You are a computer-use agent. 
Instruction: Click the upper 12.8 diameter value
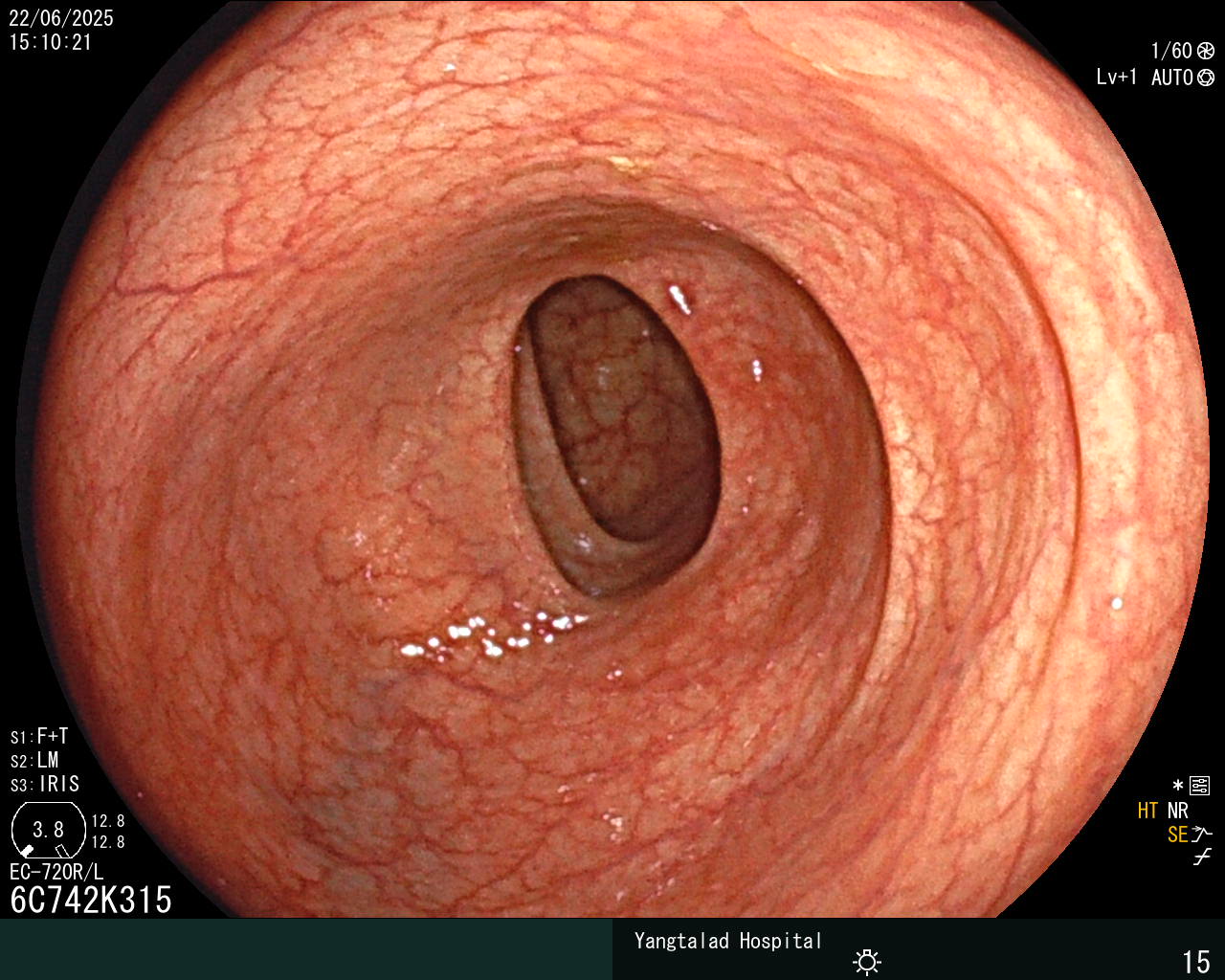(x=108, y=821)
